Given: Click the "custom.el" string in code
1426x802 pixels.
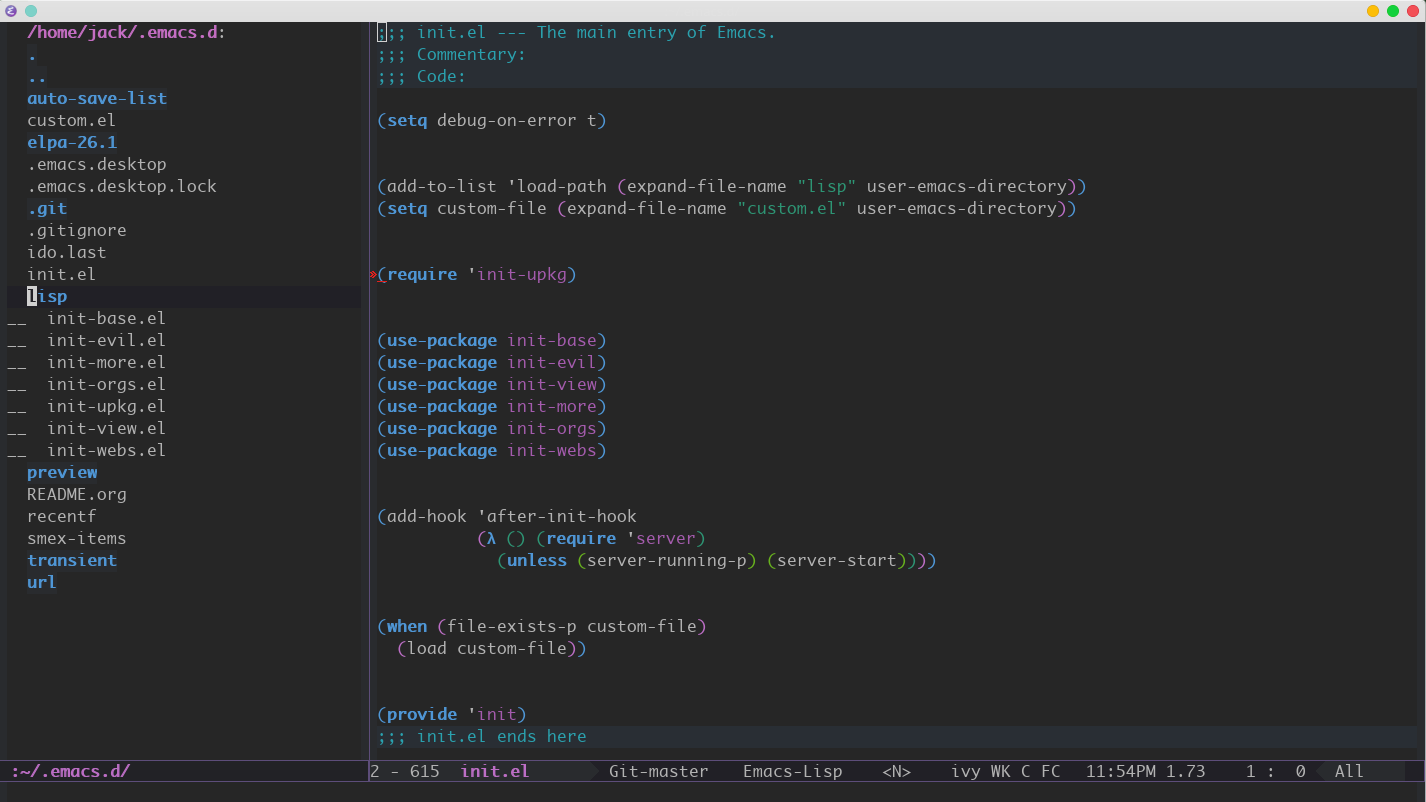Looking at the screenshot, I should (792, 208).
